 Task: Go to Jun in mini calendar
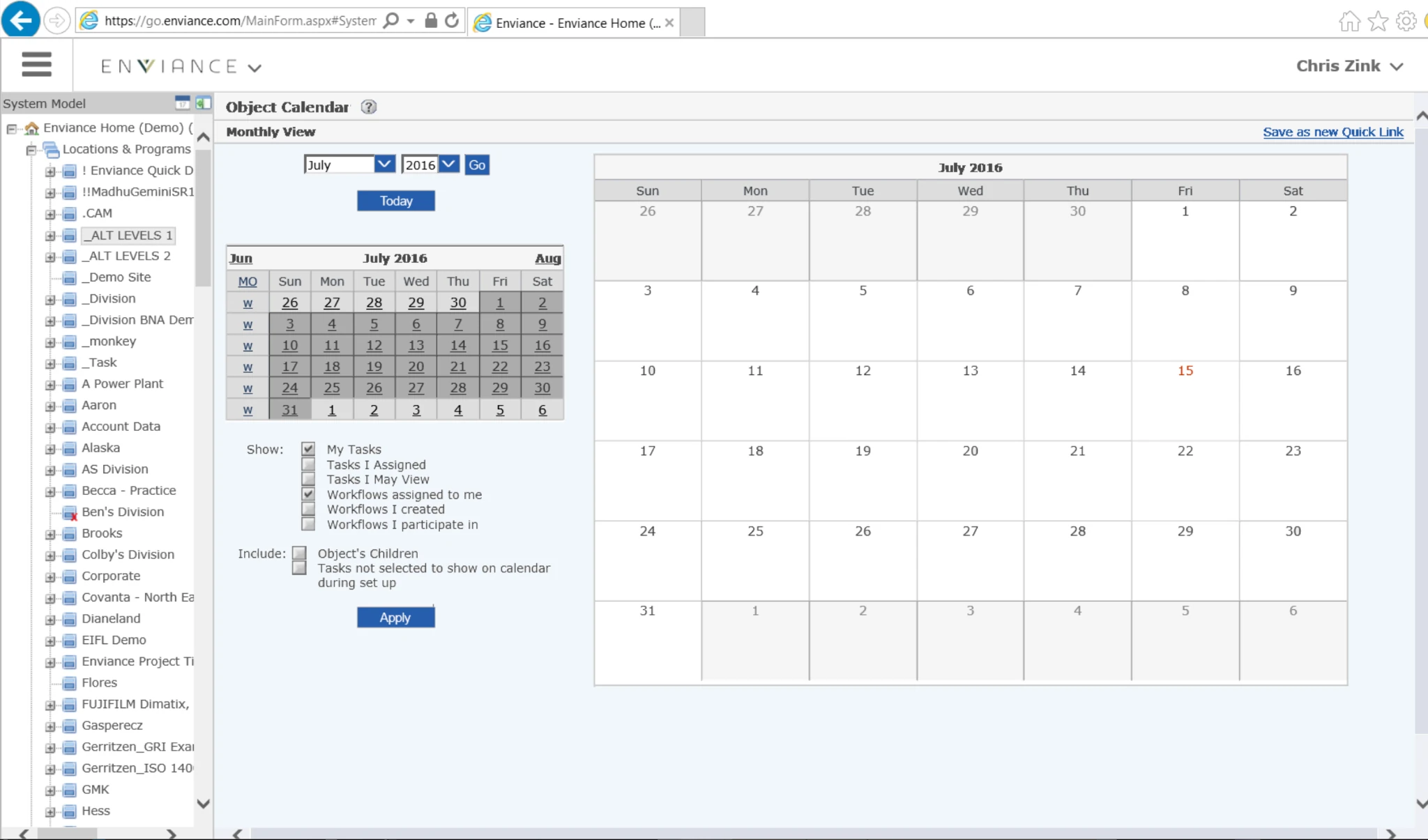[x=241, y=259]
